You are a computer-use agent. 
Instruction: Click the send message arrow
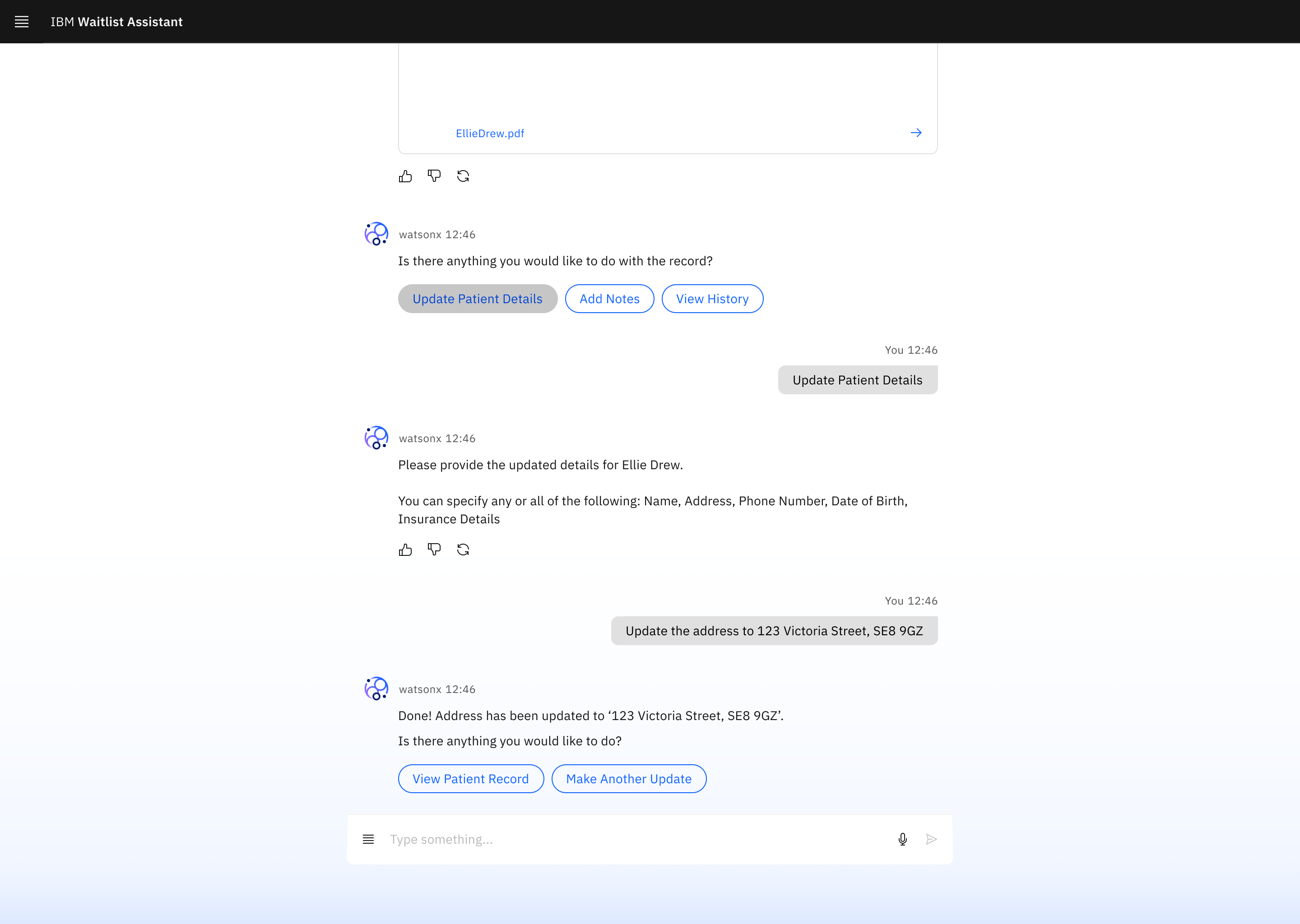pos(931,839)
